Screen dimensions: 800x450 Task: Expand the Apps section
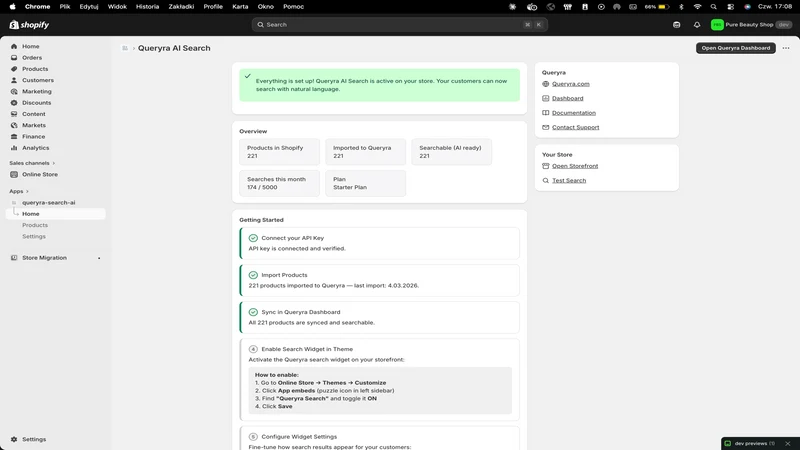(x=19, y=191)
